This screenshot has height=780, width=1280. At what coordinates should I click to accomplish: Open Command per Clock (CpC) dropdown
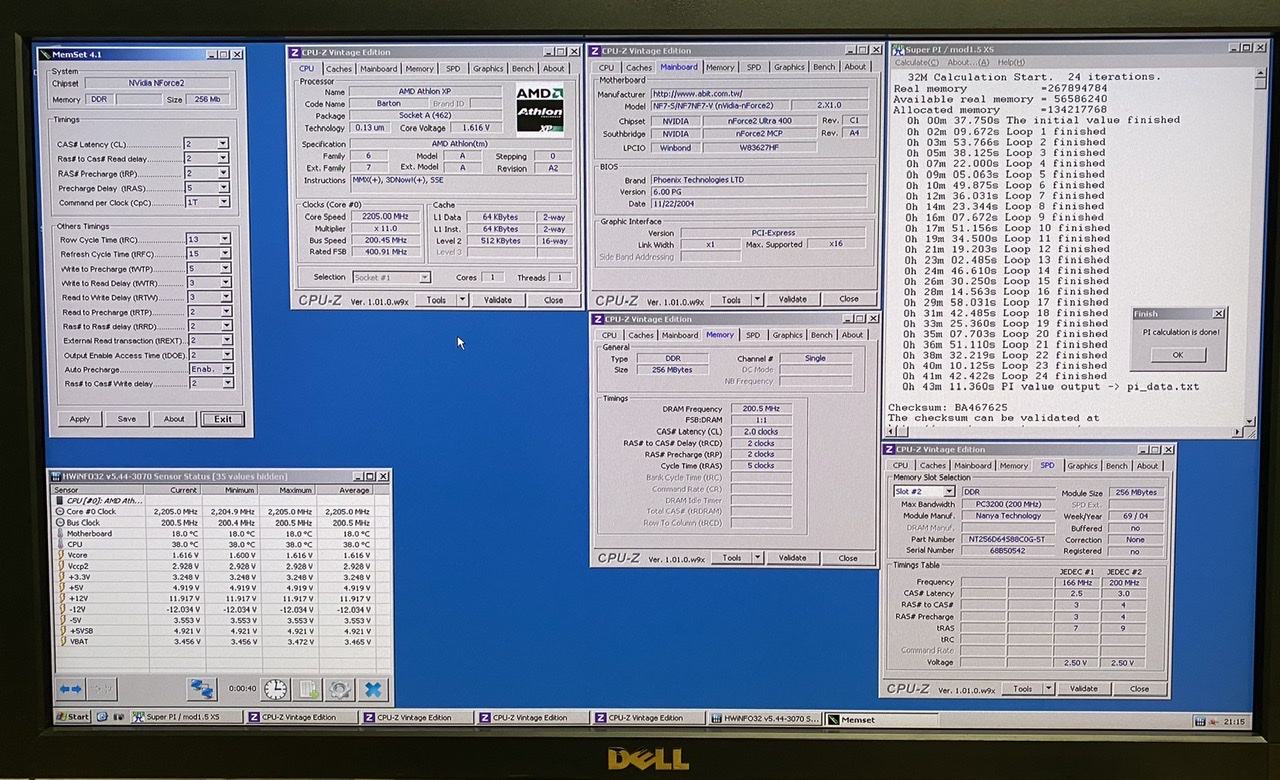coord(223,203)
